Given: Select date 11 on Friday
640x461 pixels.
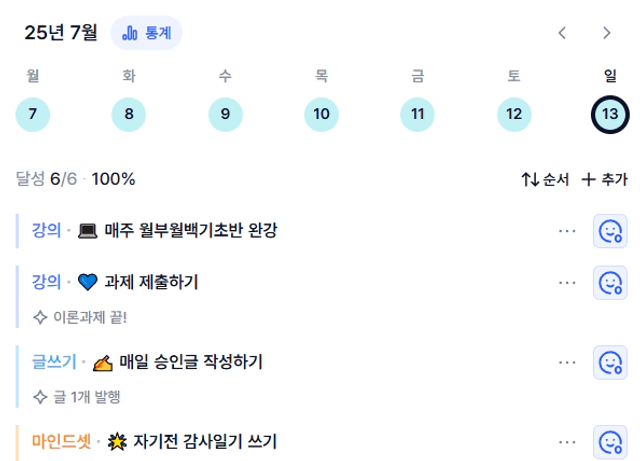Looking at the screenshot, I should coord(417,114).
